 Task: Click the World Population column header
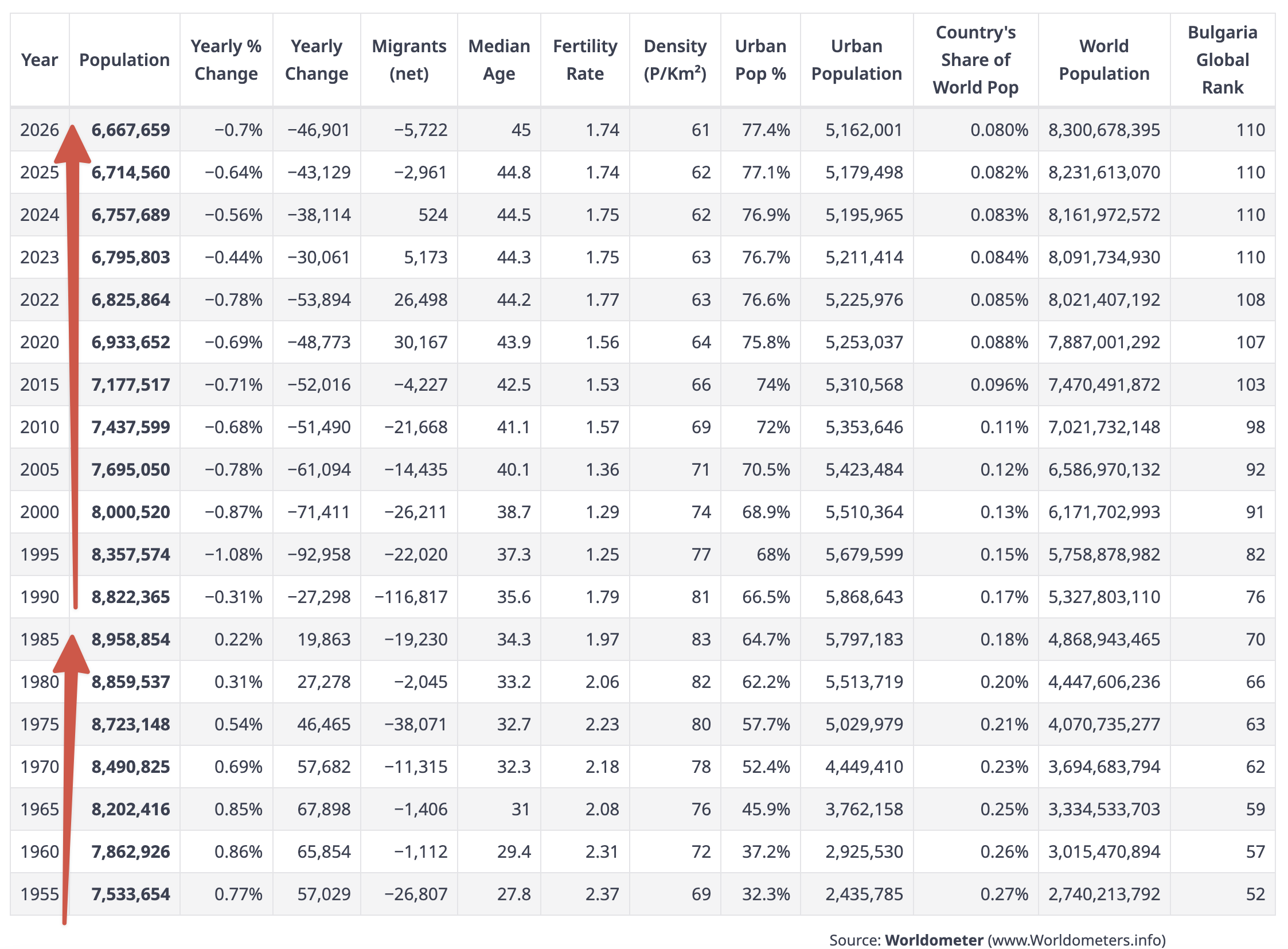coord(1103,60)
